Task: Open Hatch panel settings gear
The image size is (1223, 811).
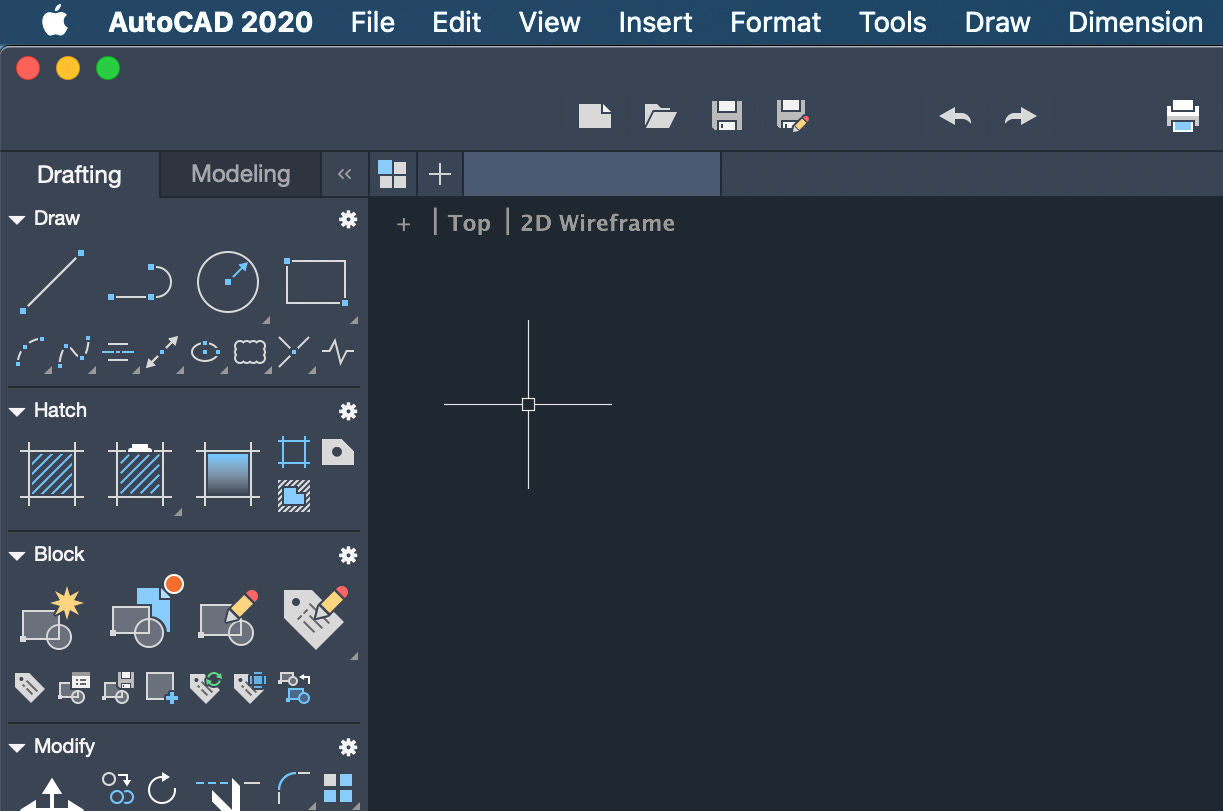Action: [x=348, y=411]
